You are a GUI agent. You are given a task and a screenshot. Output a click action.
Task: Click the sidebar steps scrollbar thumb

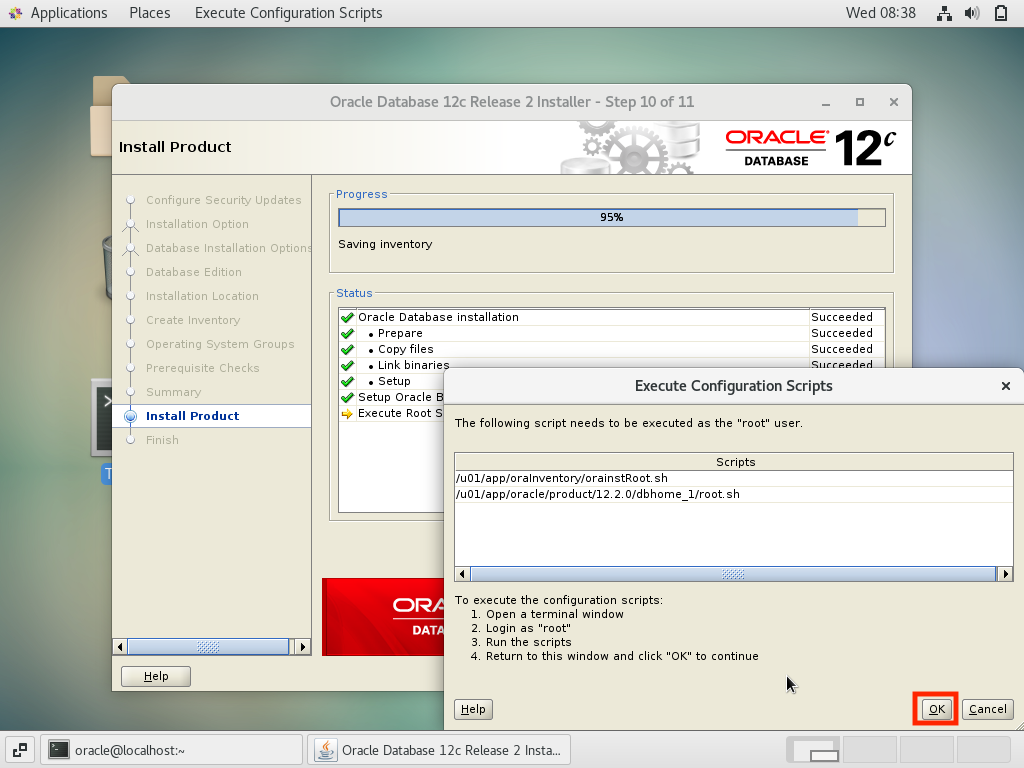tap(208, 647)
